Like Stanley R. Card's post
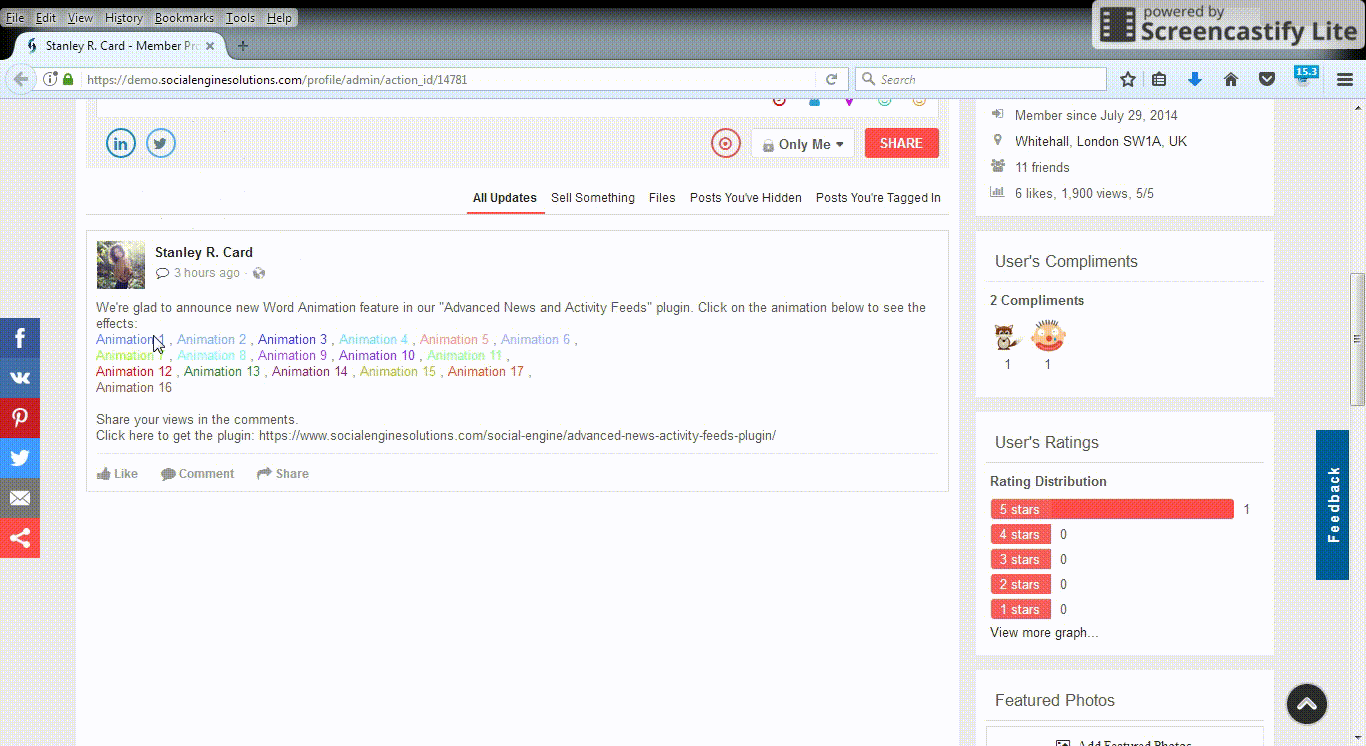The width and height of the screenshot is (1366, 746). coord(117,474)
